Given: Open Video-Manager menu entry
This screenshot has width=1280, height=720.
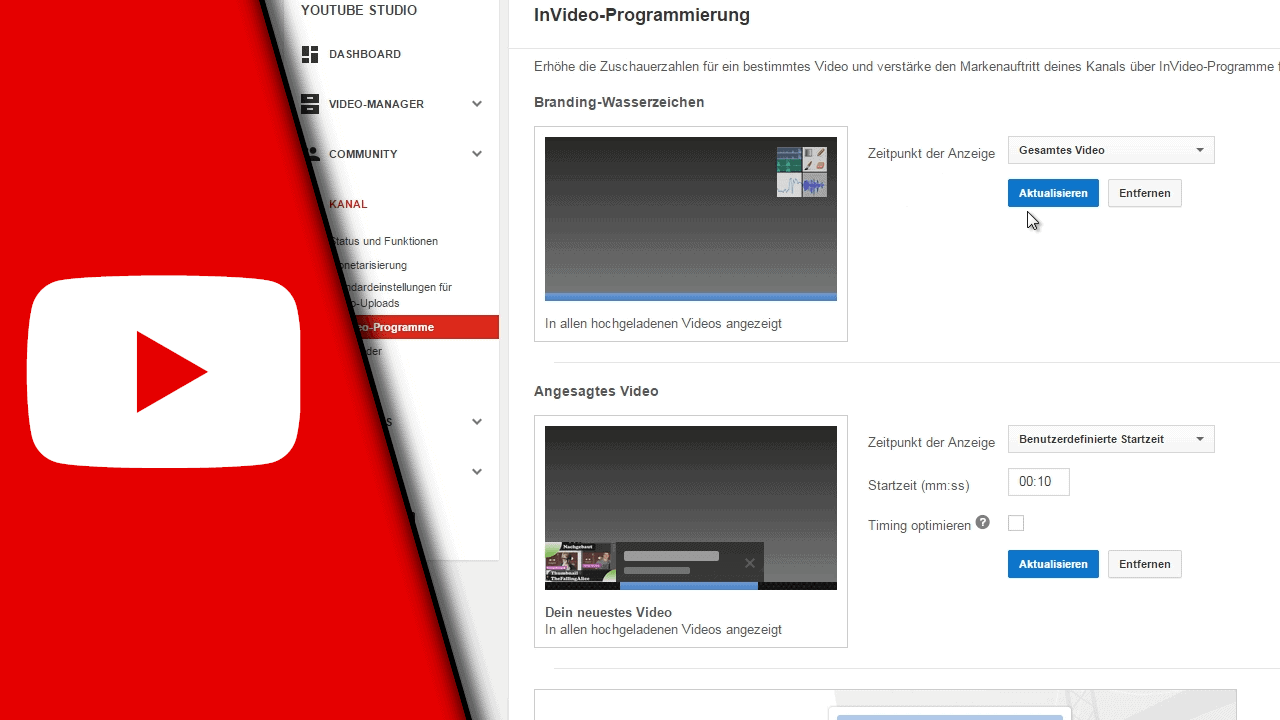Looking at the screenshot, I should click(376, 104).
